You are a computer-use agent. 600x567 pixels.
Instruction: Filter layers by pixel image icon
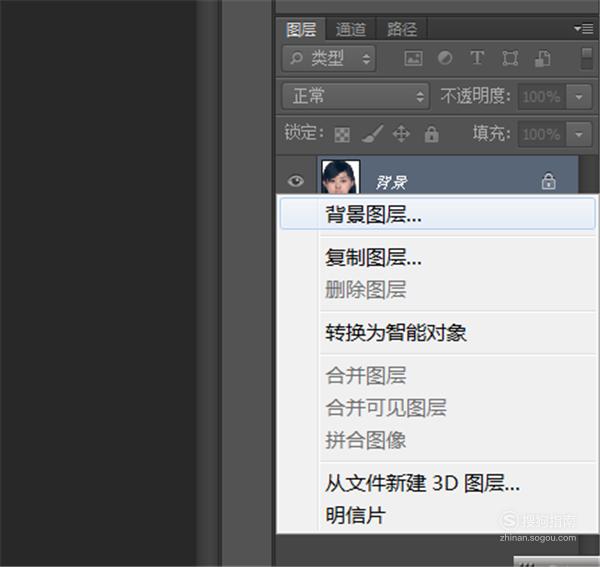pos(413,59)
